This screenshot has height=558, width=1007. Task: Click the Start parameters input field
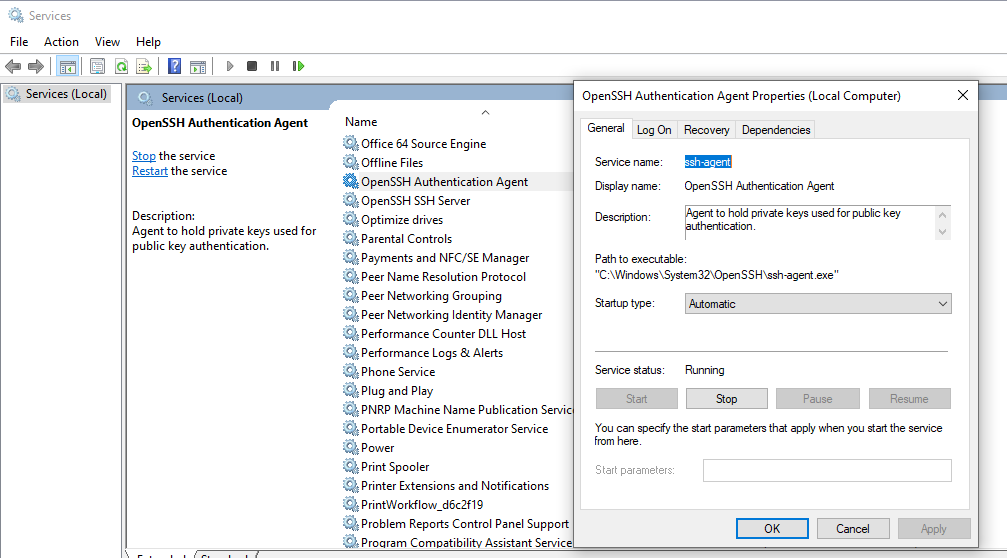click(827, 470)
